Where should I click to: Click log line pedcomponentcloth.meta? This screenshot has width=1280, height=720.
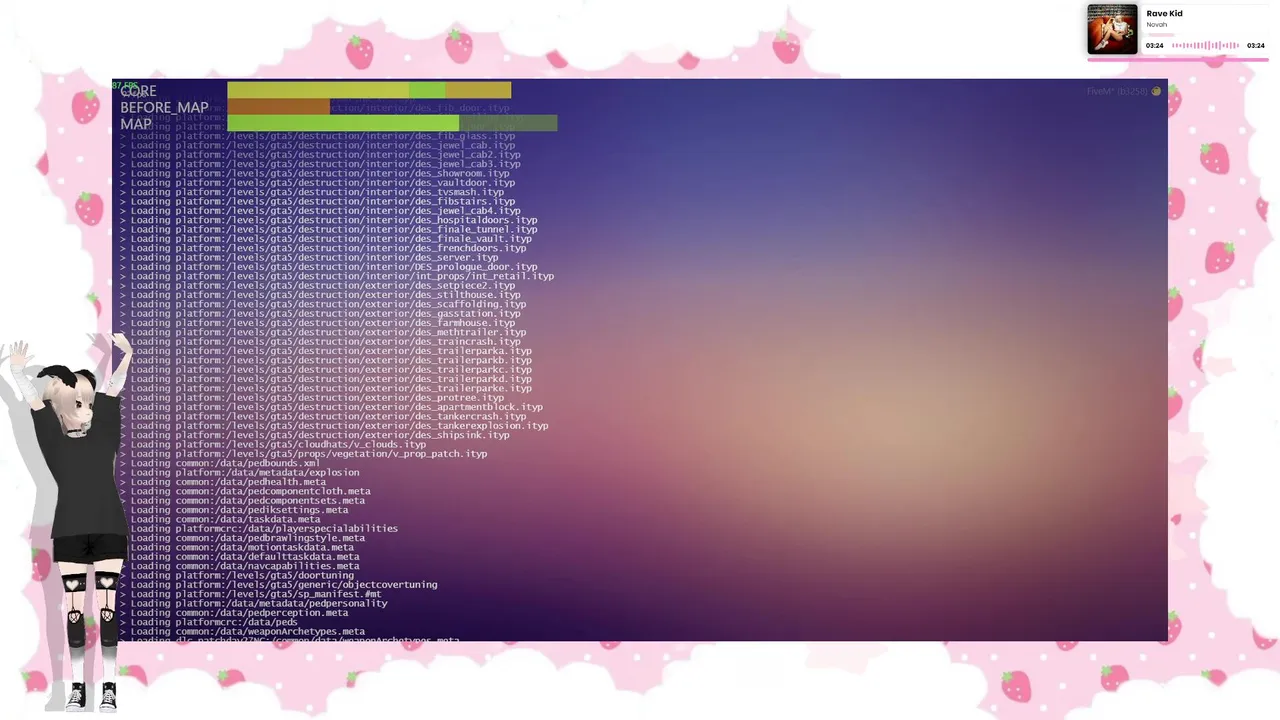point(245,491)
